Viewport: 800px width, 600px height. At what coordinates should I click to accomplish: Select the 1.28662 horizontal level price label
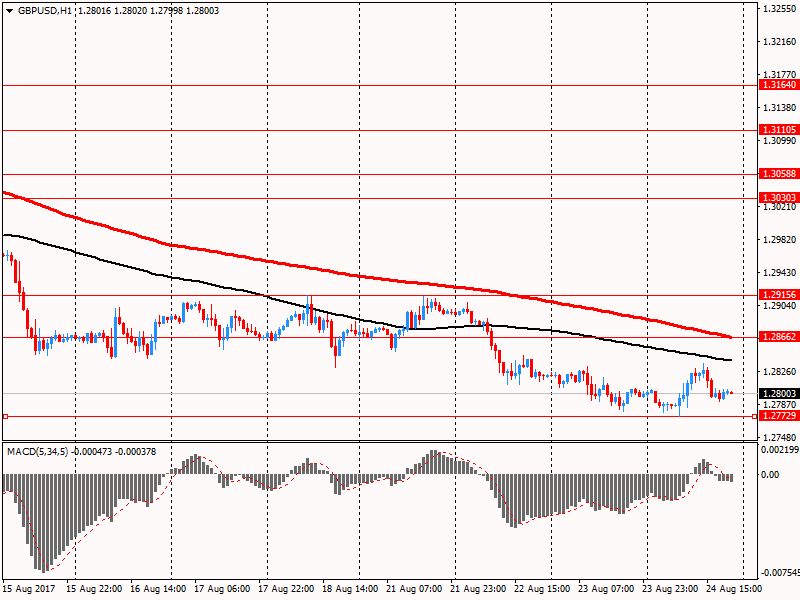tap(779, 337)
